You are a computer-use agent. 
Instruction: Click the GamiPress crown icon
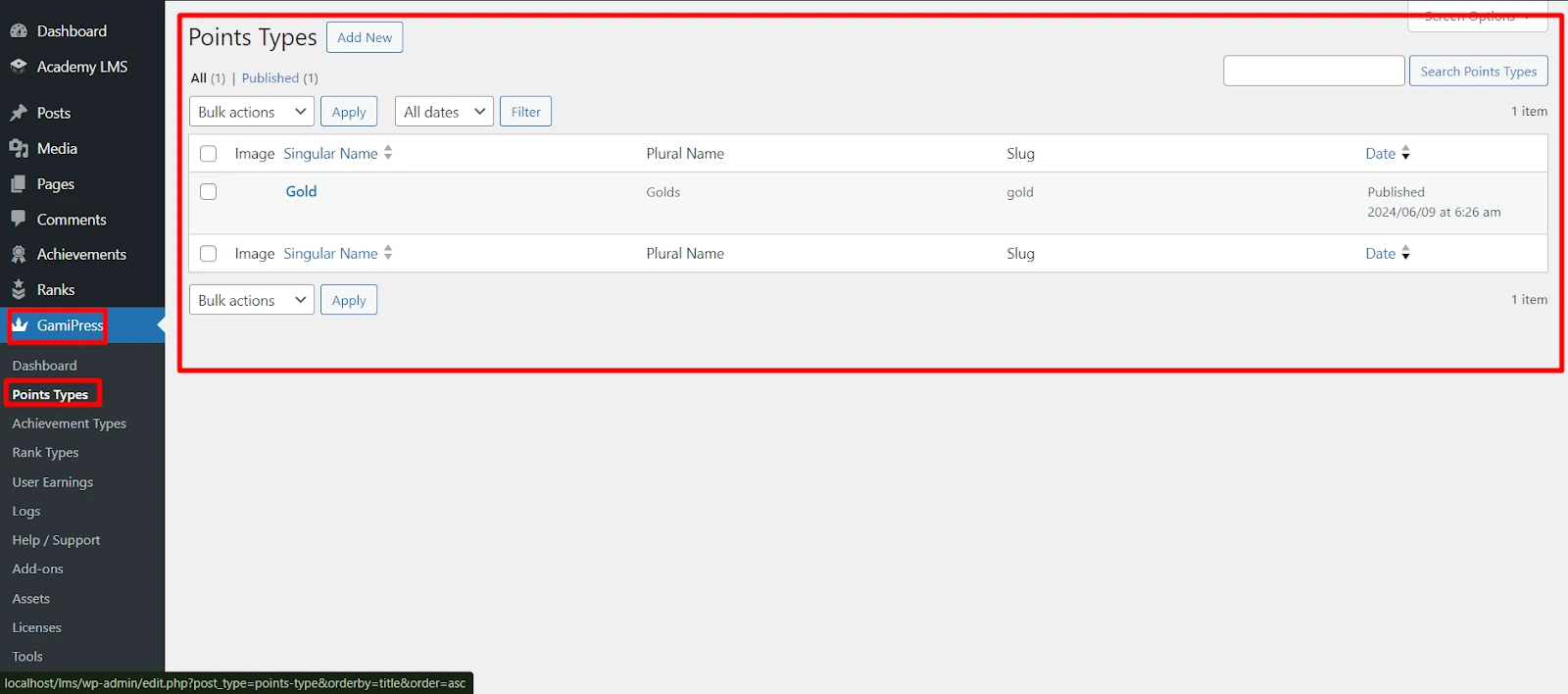coord(20,324)
